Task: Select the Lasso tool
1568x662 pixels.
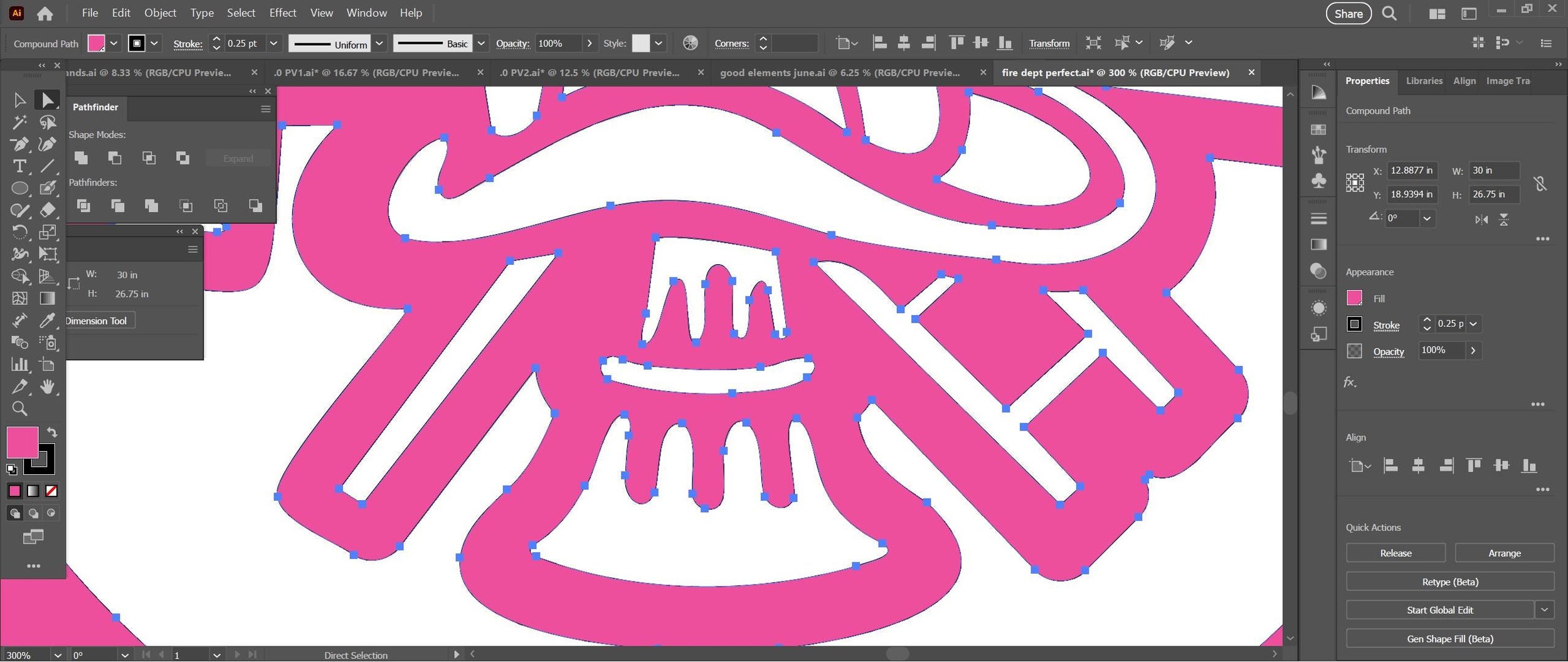Action: pos(47,122)
